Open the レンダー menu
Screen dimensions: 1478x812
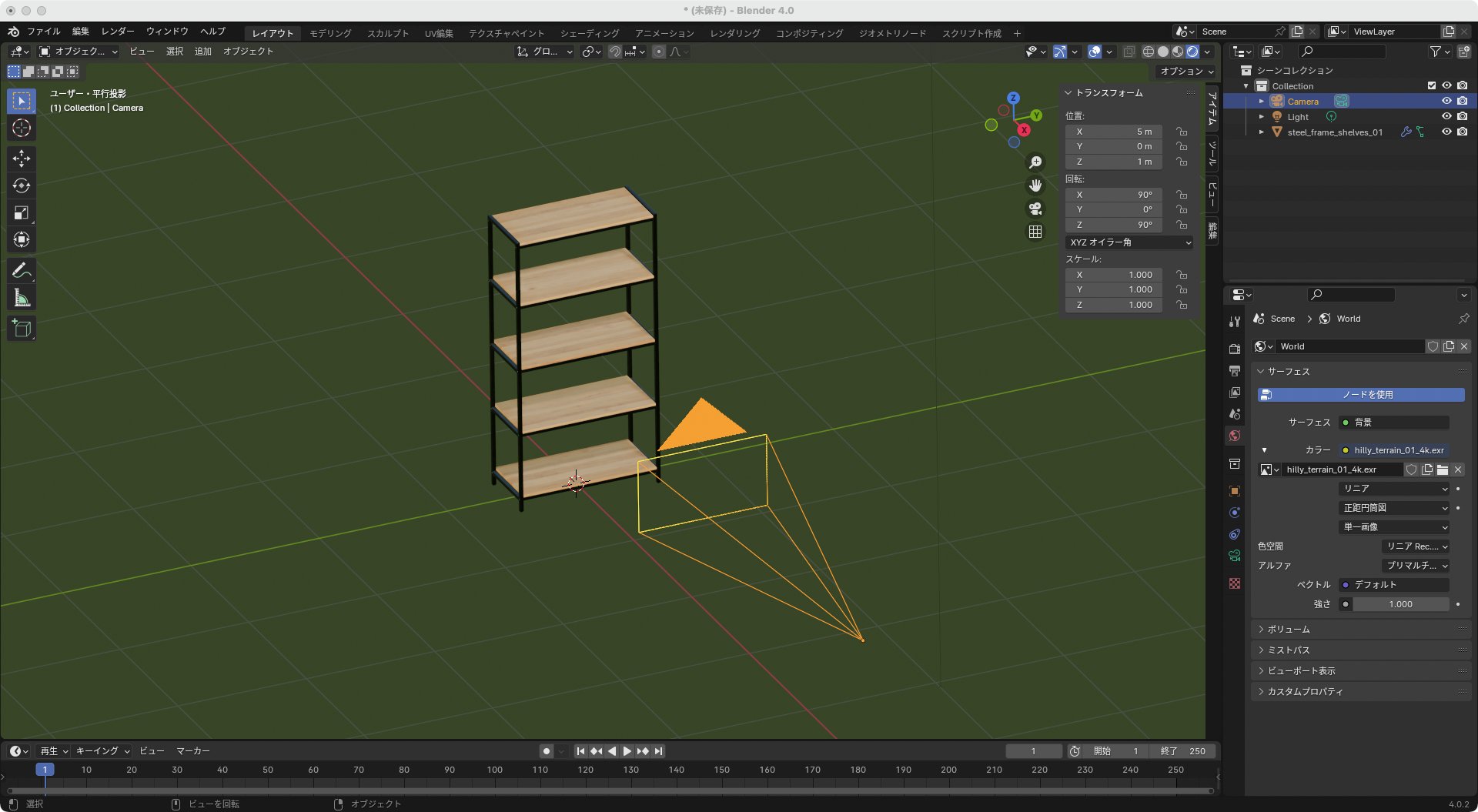tap(118, 32)
